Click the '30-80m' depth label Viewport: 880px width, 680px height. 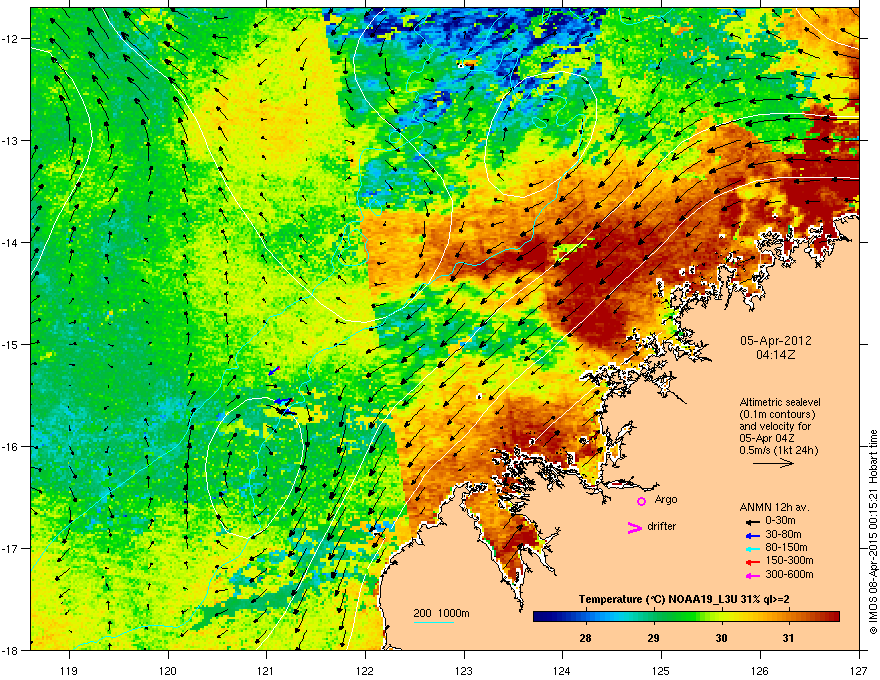(x=783, y=534)
